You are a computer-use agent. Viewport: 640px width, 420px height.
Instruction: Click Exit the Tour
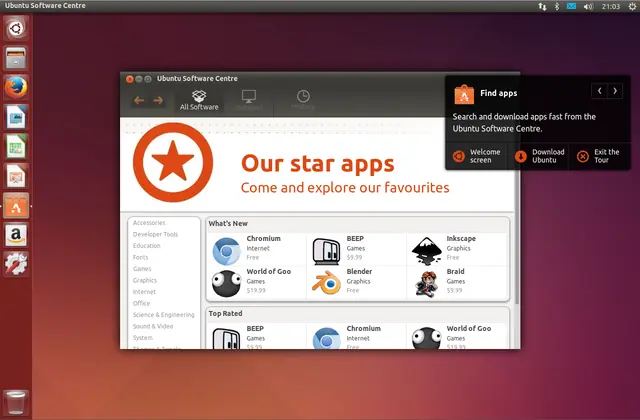pyautogui.click(x=600, y=156)
